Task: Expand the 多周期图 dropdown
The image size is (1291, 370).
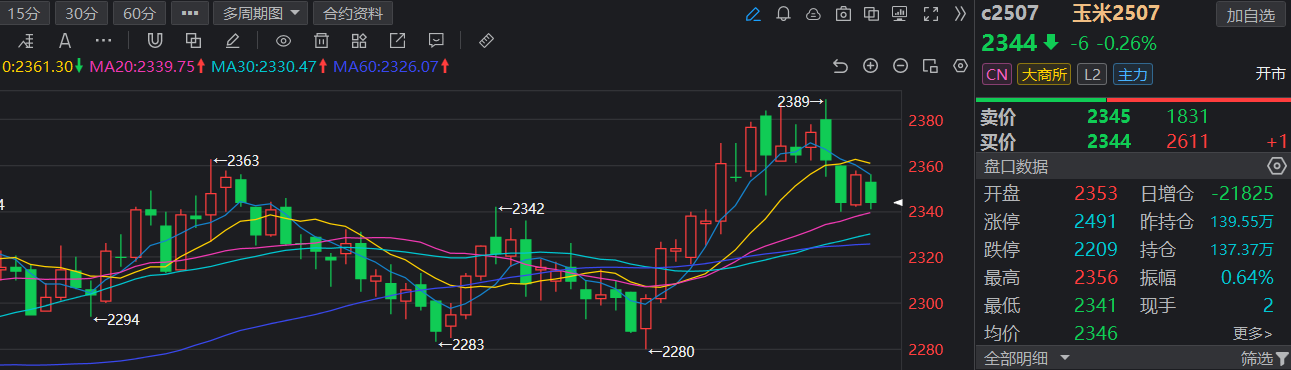Action: pyautogui.click(x=261, y=14)
